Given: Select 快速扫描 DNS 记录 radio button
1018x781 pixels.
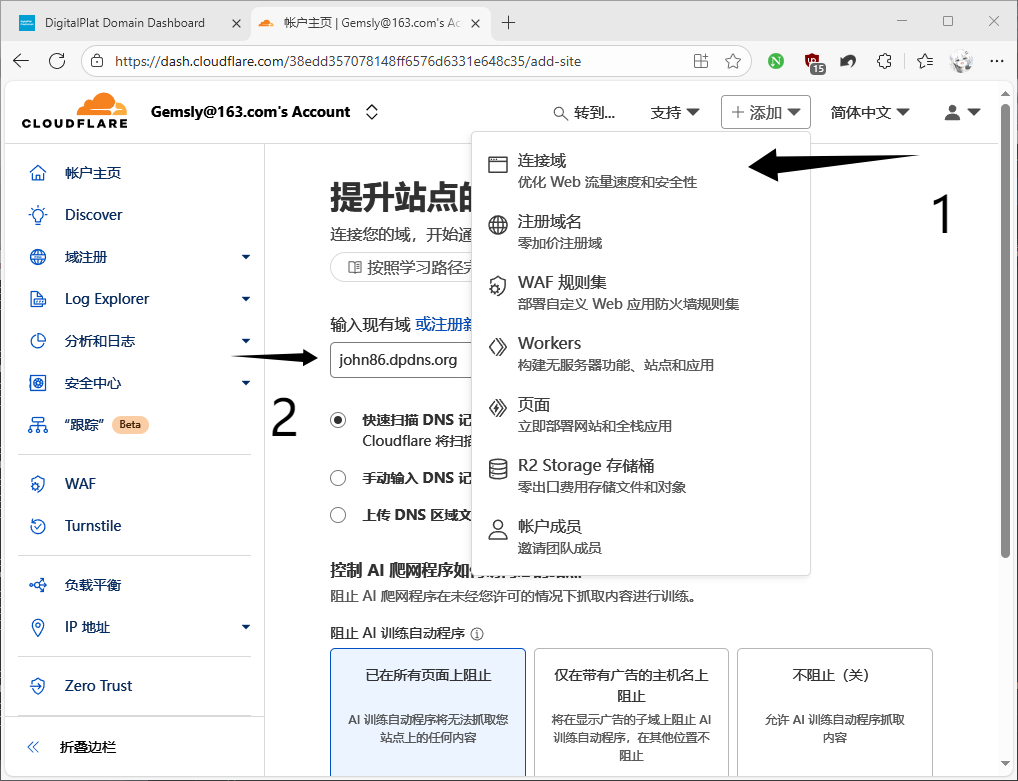Looking at the screenshot, I should (337, 420).
